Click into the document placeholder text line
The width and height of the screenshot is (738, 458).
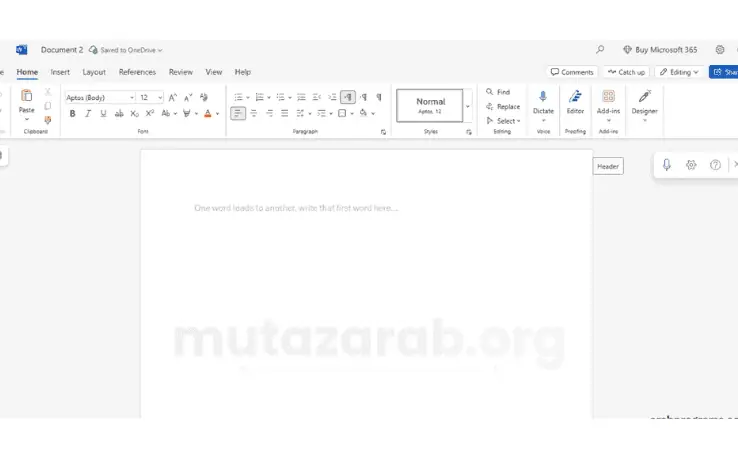tap(296, 208)
